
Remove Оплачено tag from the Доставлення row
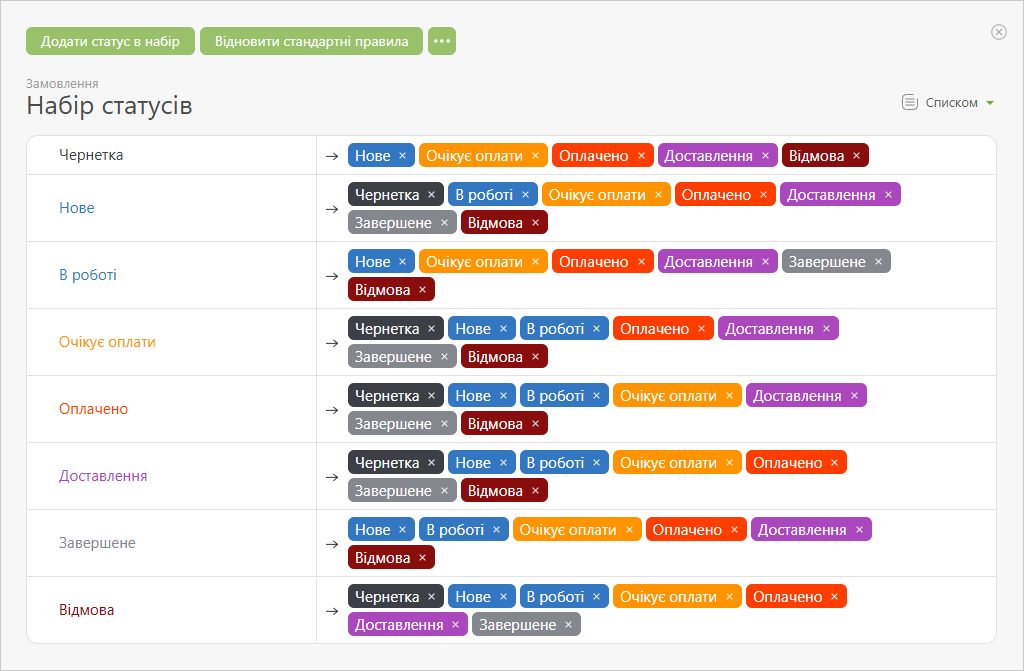(835, 463)
